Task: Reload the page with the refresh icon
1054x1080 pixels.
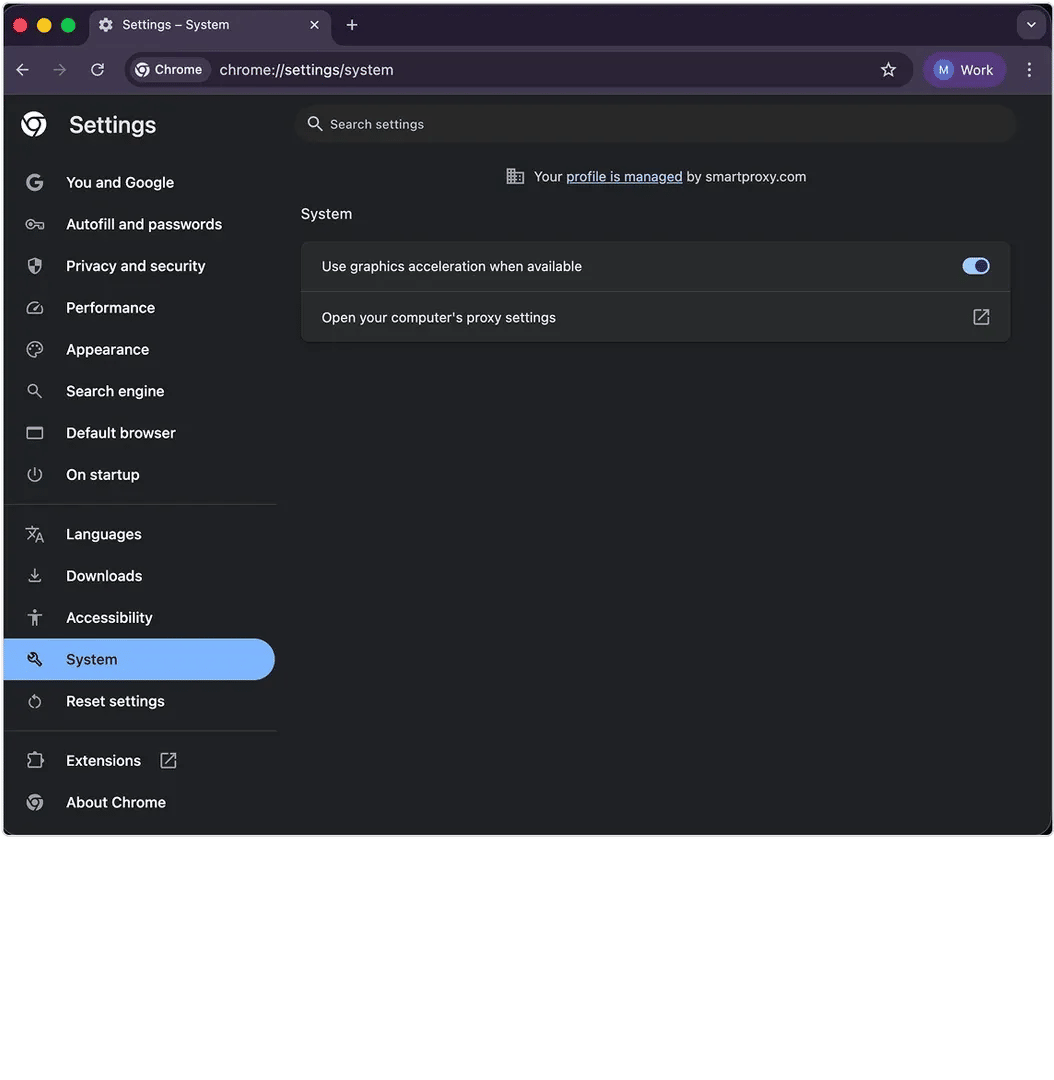Action: click(x=97, y=70)
